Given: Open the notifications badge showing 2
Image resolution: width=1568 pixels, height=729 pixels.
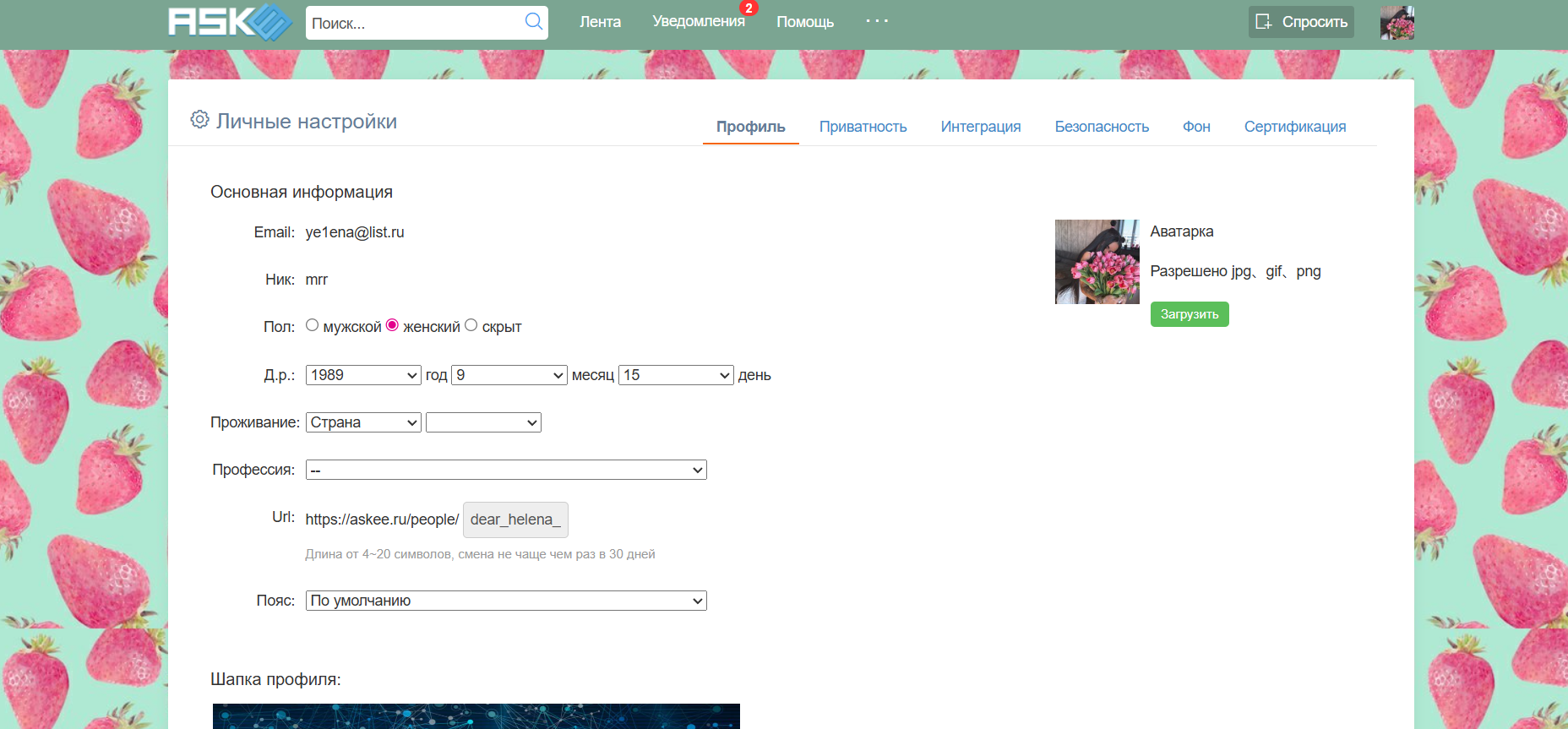Looking at the screenshot, I should (748, 8).
